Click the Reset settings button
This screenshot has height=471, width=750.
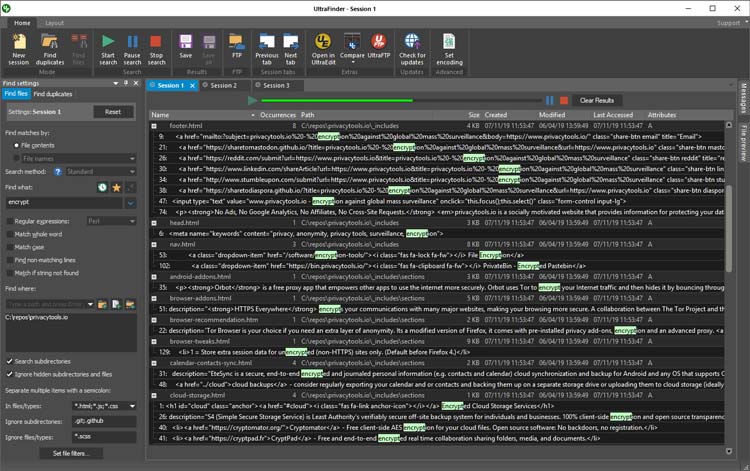click(x=113, y=112)
